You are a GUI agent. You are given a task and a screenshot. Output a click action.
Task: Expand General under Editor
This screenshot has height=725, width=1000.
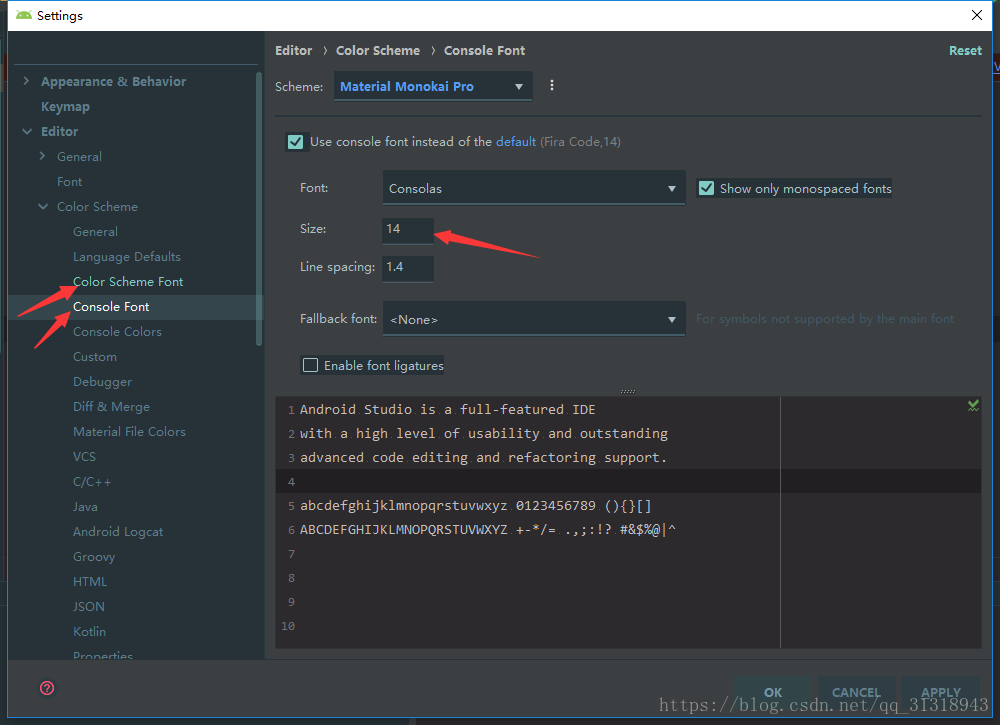click(x=43, y=156)
